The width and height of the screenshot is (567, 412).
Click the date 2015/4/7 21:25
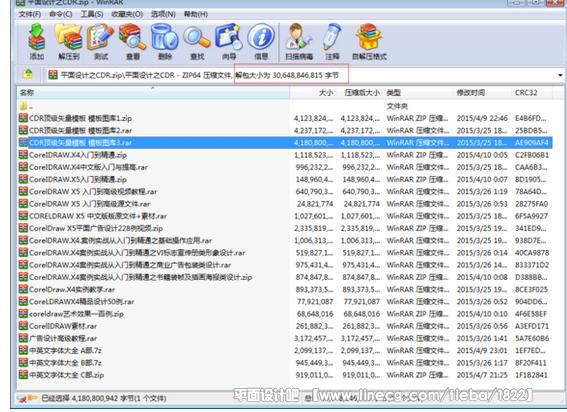click(482, 375)
